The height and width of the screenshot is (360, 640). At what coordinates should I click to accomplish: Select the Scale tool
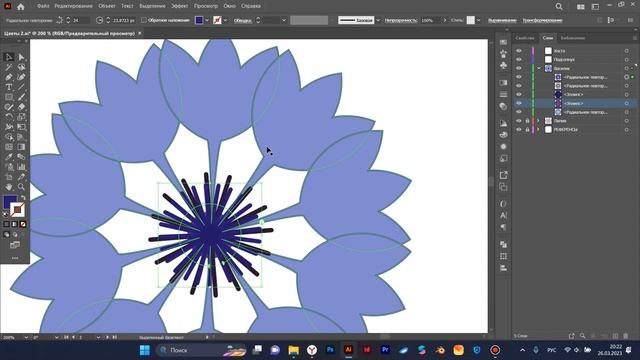[21, 117]
